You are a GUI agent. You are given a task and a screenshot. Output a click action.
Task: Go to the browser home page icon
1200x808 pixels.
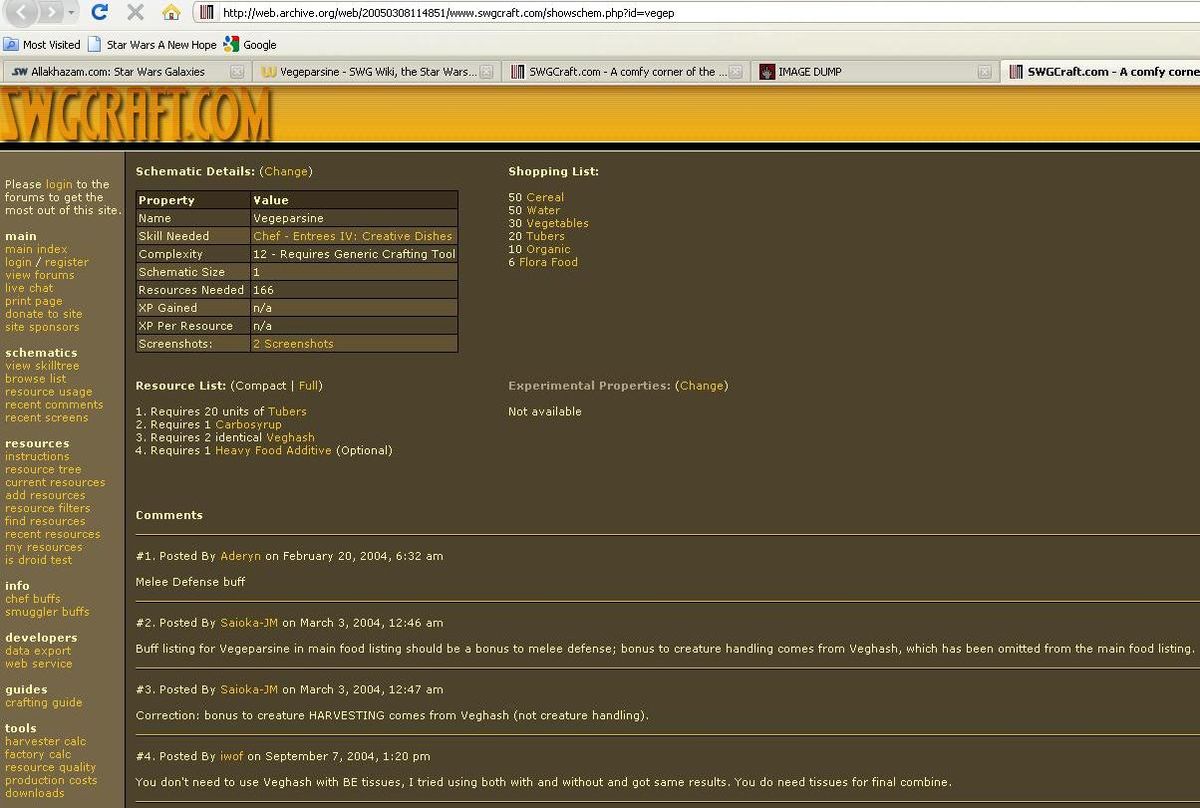tap(171, 13)
